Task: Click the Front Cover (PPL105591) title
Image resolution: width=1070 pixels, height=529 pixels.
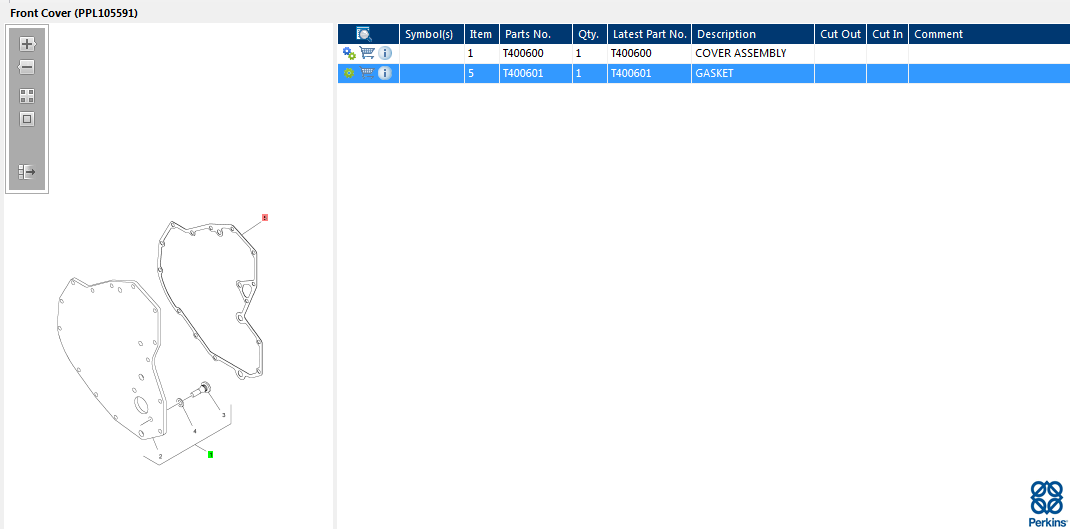Action: coord(74,13)
